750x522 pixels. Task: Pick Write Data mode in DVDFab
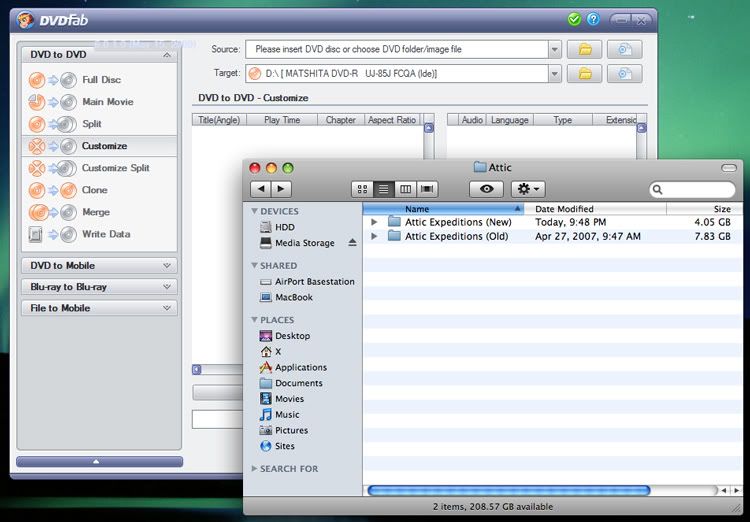[100, 234]
